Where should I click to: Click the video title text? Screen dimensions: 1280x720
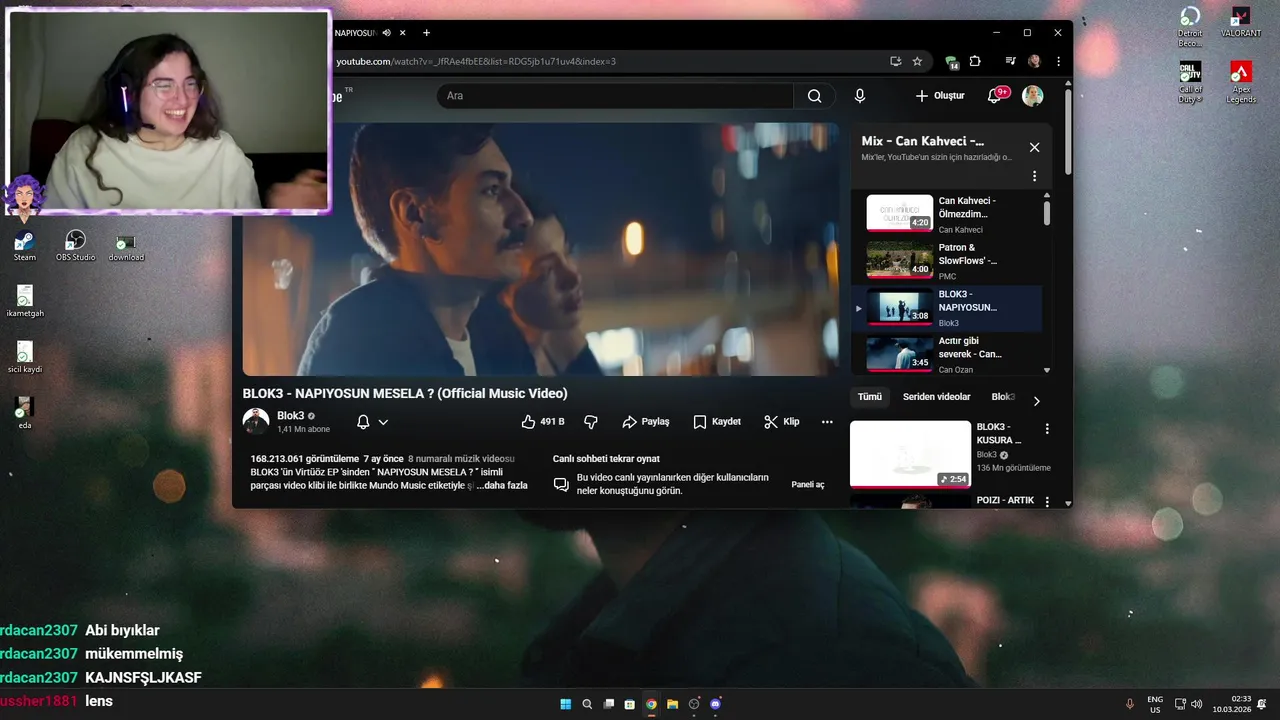pos(405,393)
